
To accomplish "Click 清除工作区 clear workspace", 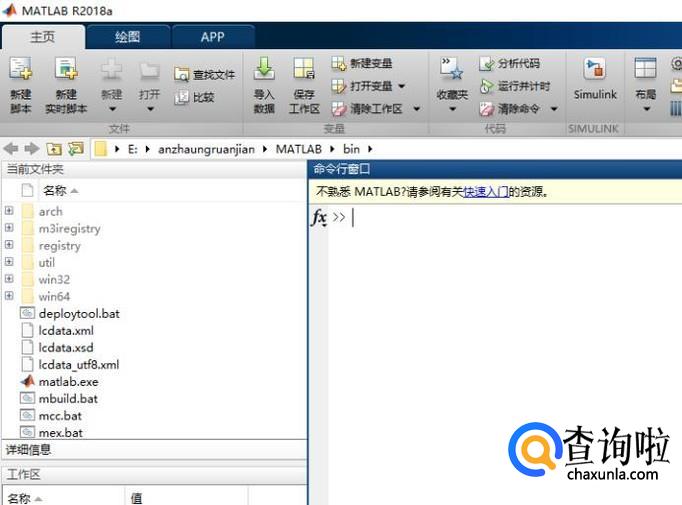I will click(x=367, y=109).
